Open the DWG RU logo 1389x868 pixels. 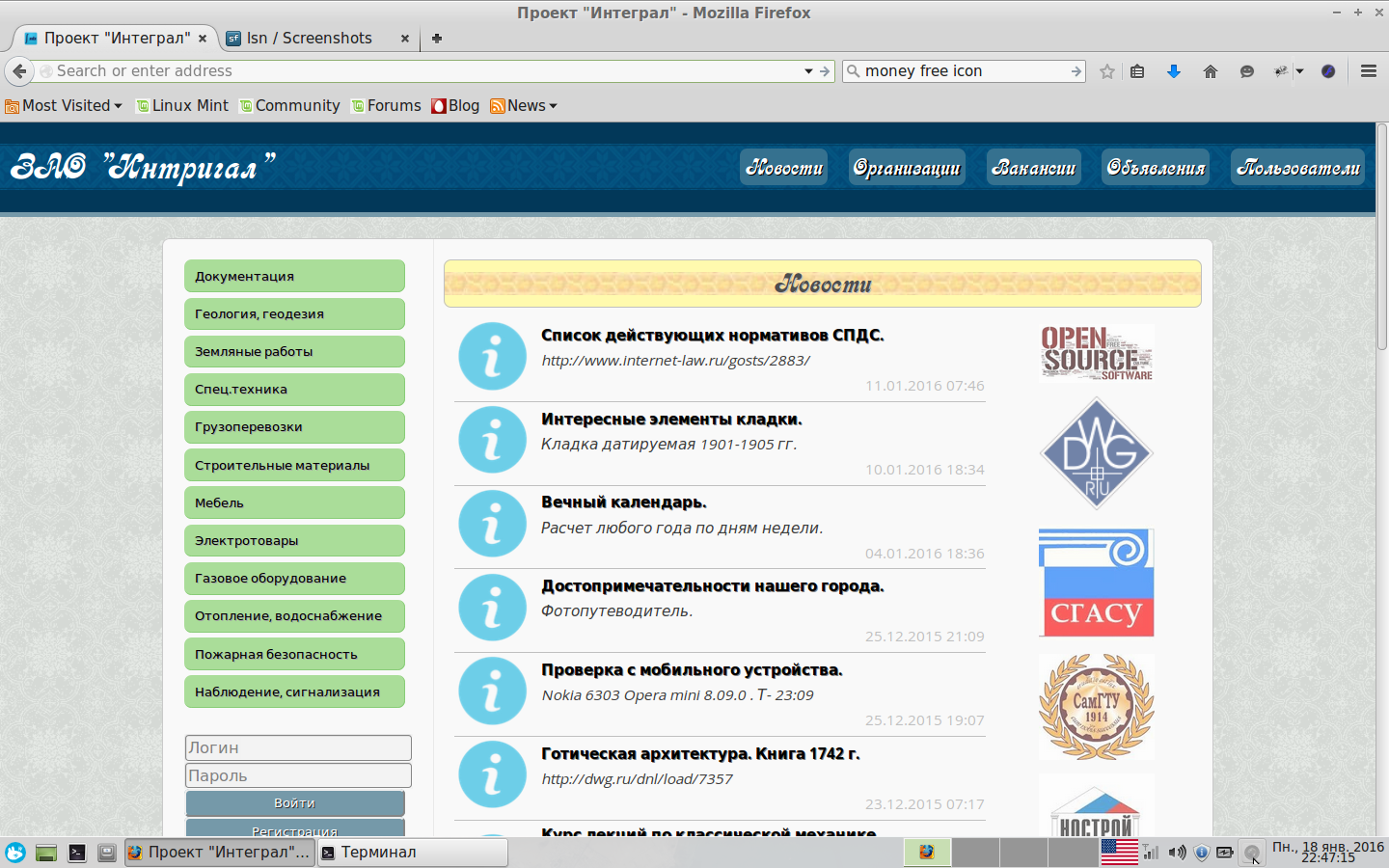pos(1096,453)
